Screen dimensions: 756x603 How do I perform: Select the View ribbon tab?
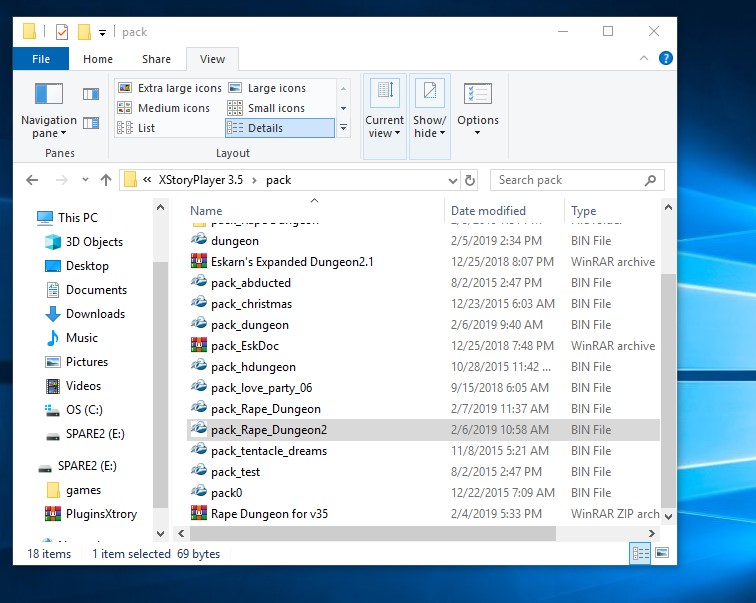click(212, 59)
